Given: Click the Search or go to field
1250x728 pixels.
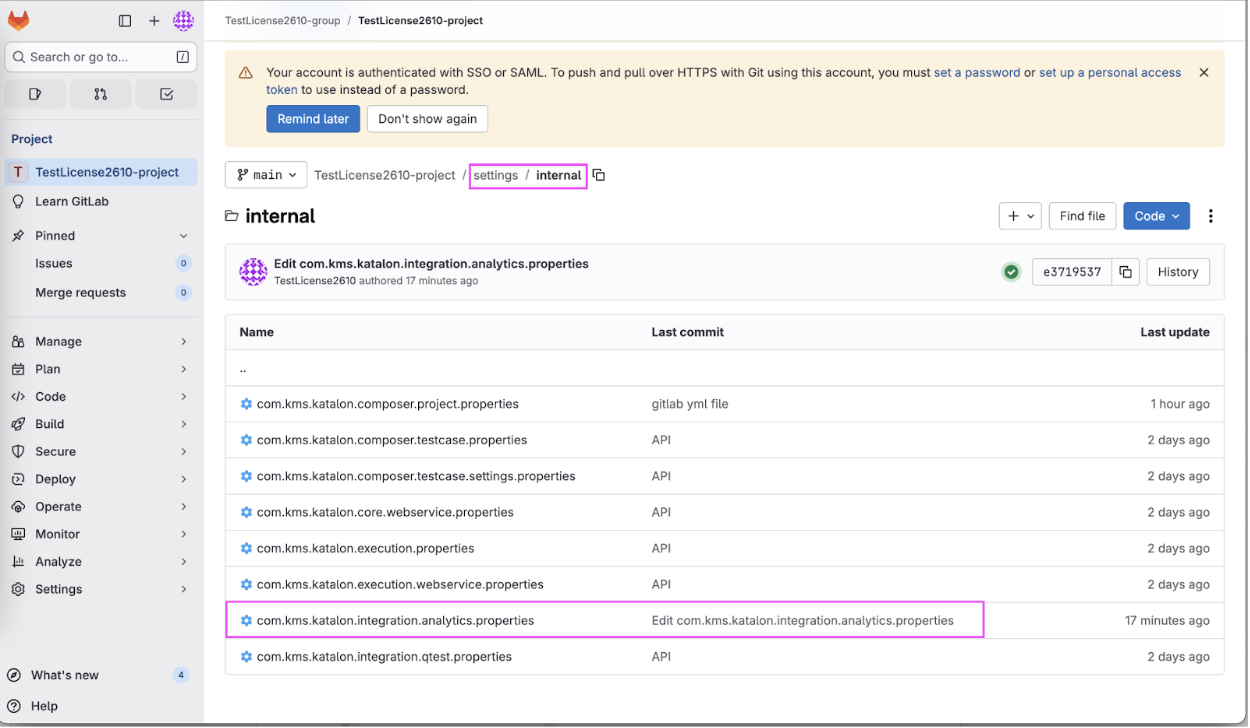Looking at the screenshot, I should [100, 58].
